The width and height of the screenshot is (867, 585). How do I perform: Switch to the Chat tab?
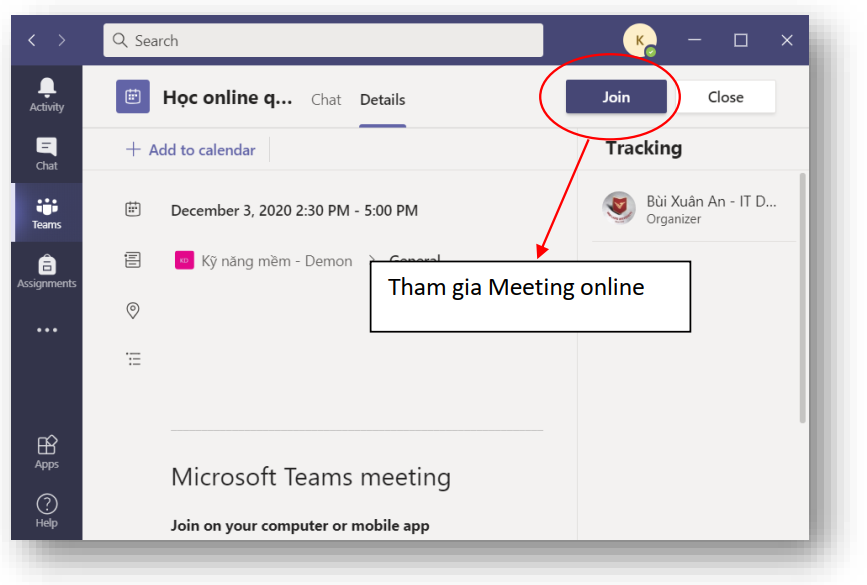[326, 99]
